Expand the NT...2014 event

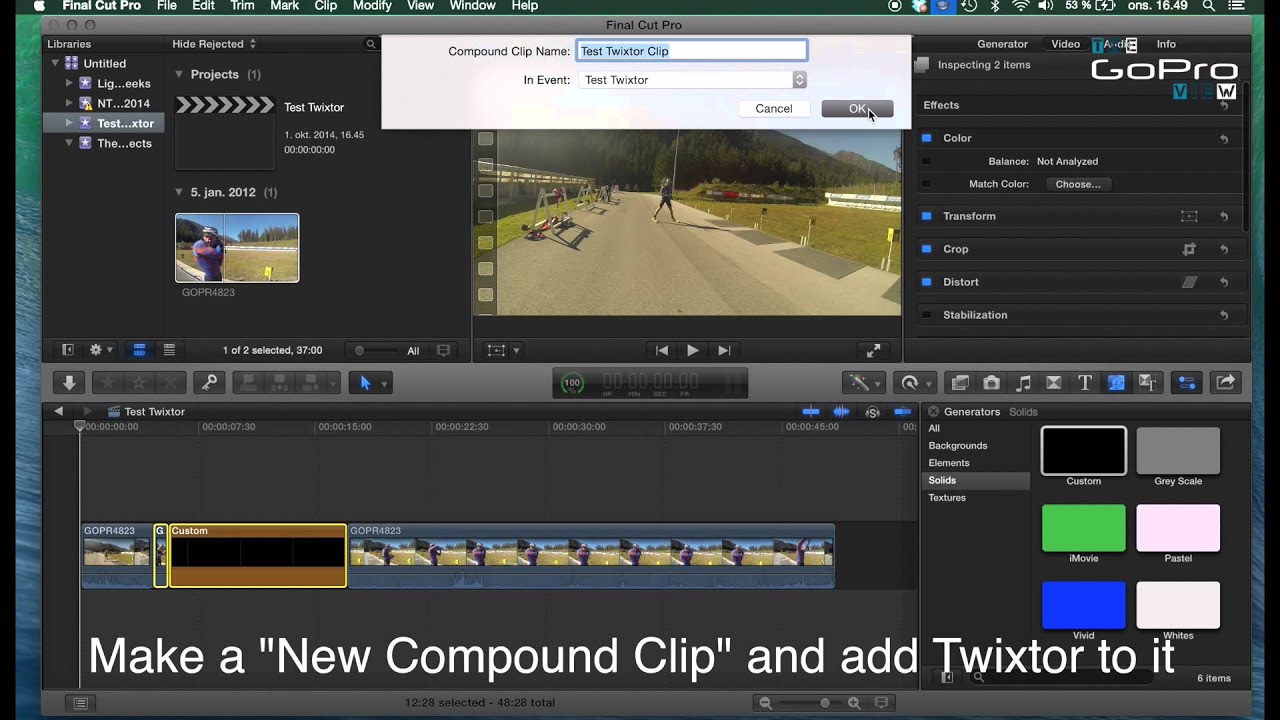69,103
